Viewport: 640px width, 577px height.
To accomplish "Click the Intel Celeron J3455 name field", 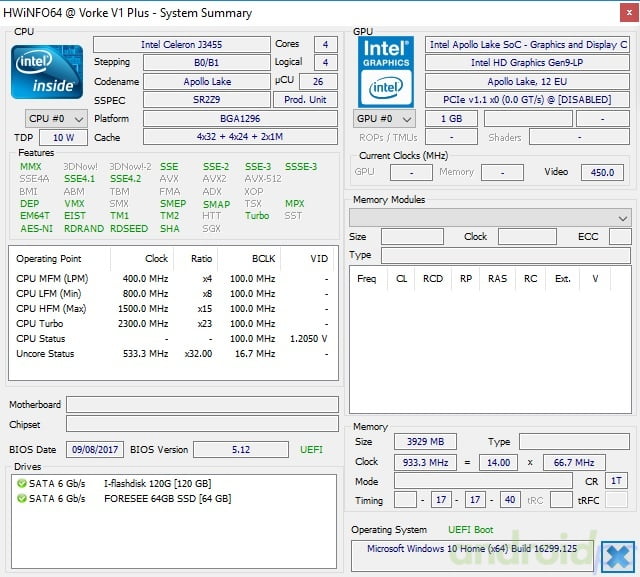I will click(x=182, y=44).
